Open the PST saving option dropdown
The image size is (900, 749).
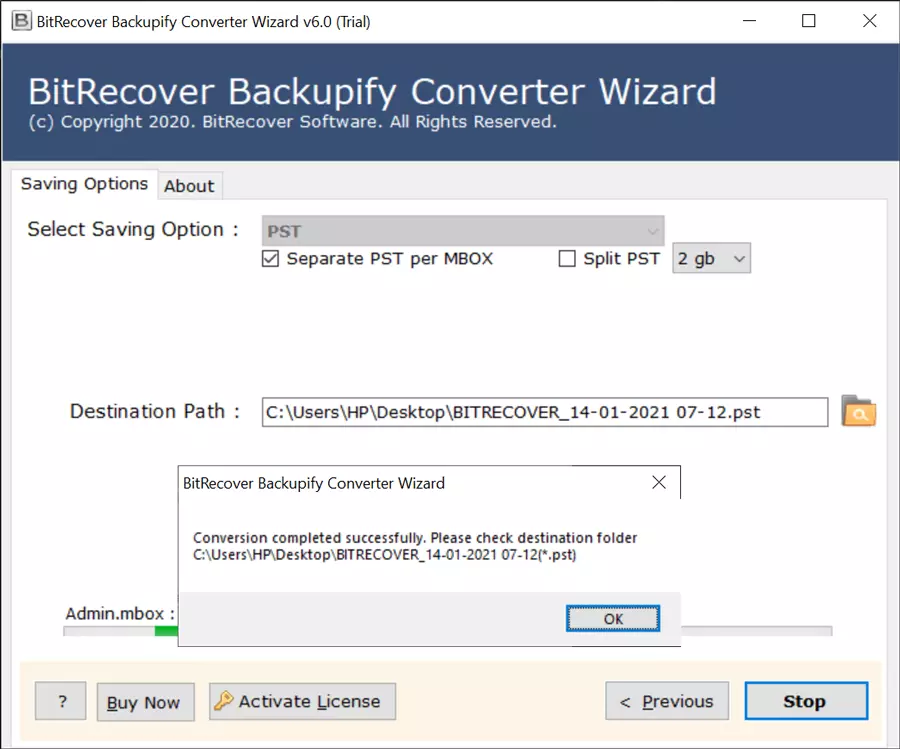(x=463, y=231)
